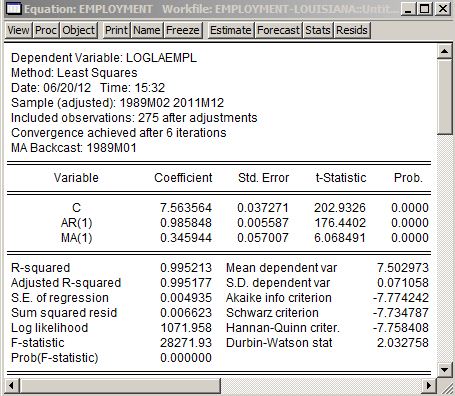Click the Coefficient column header
Screen dimensions: 455x396
[x=183, y=178]
